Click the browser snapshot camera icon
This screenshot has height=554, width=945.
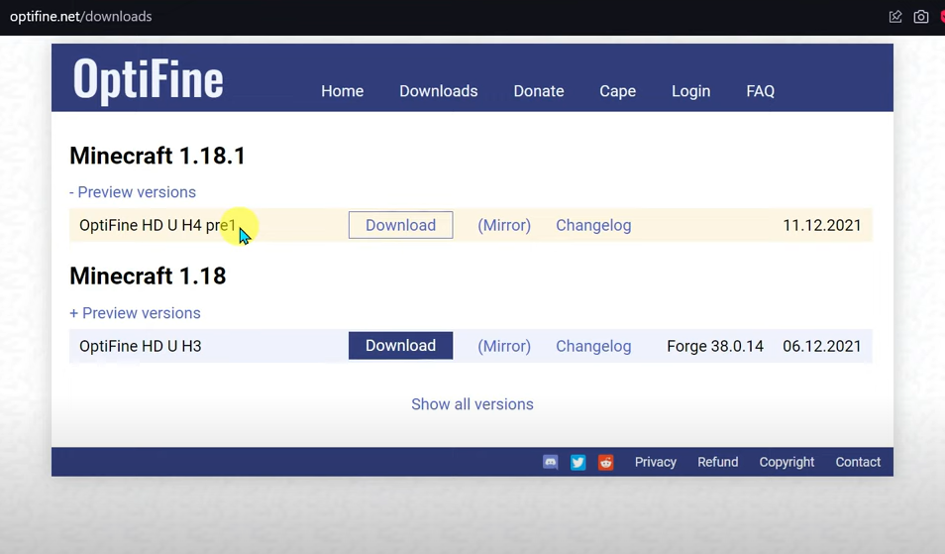[x=921, y=16]
